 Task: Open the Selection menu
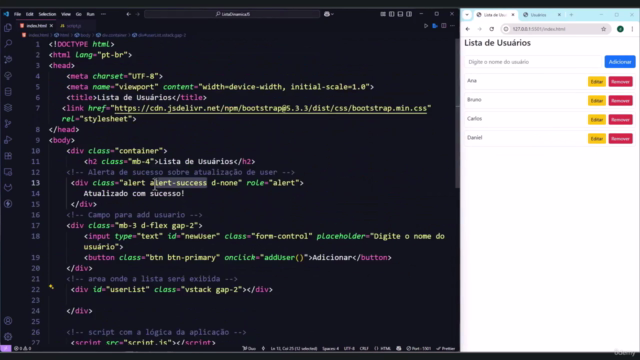[x=47, y=14]
